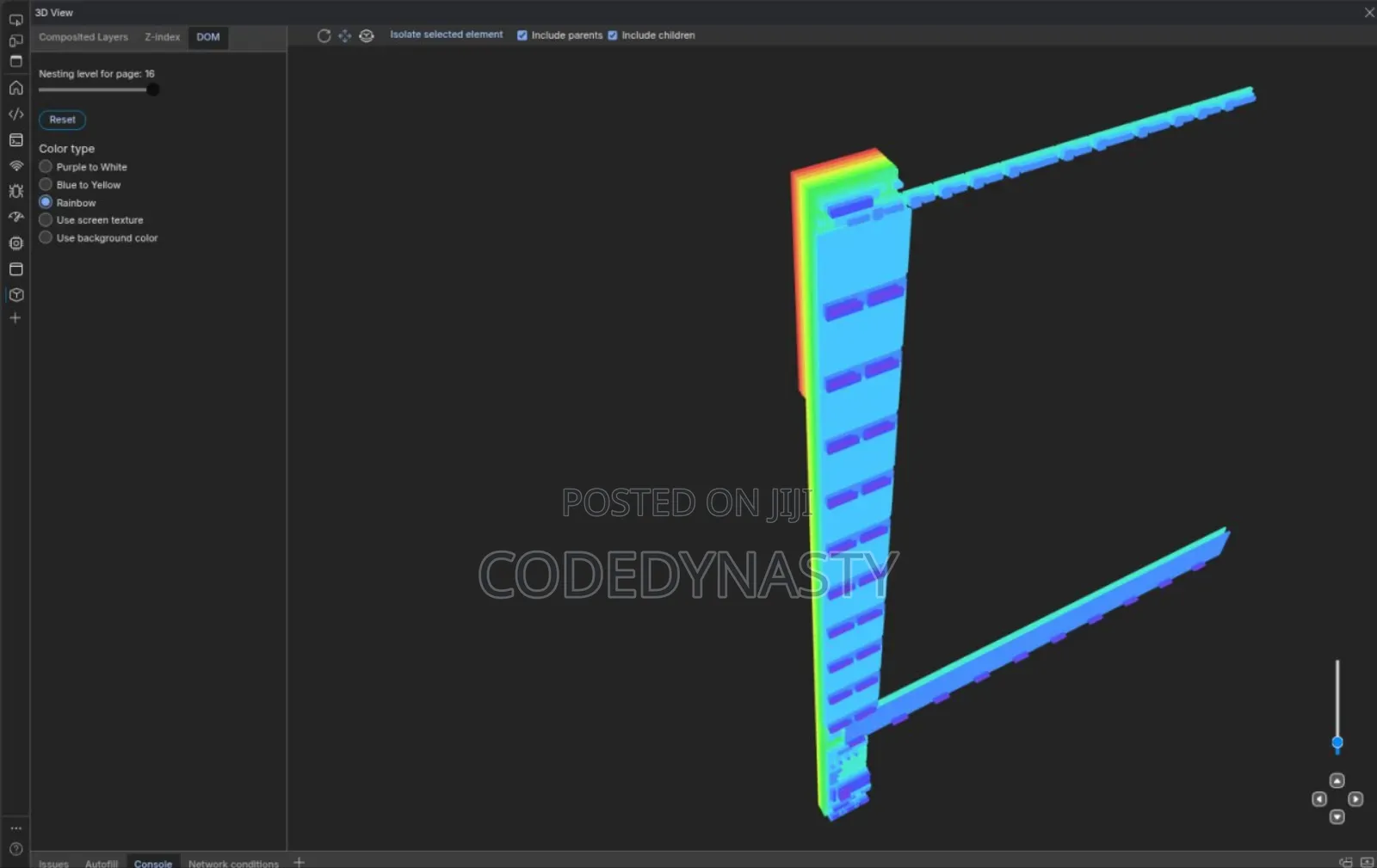The image size is (1377, 868).
Task: Click the dock window icon below device emulation
Action: 15,61
